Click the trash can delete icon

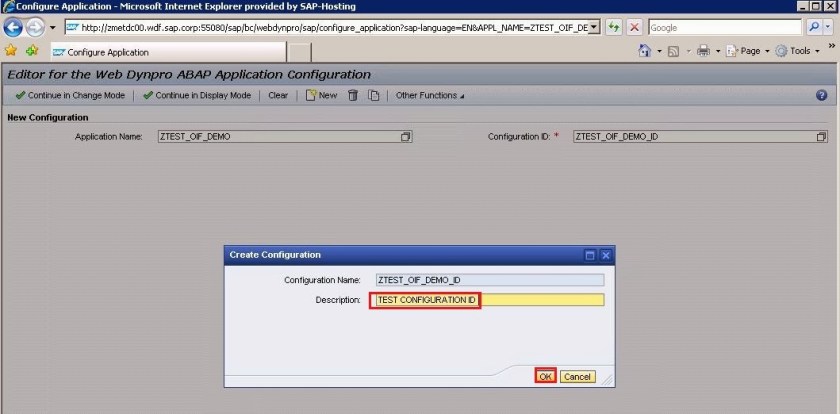(353, 95)
